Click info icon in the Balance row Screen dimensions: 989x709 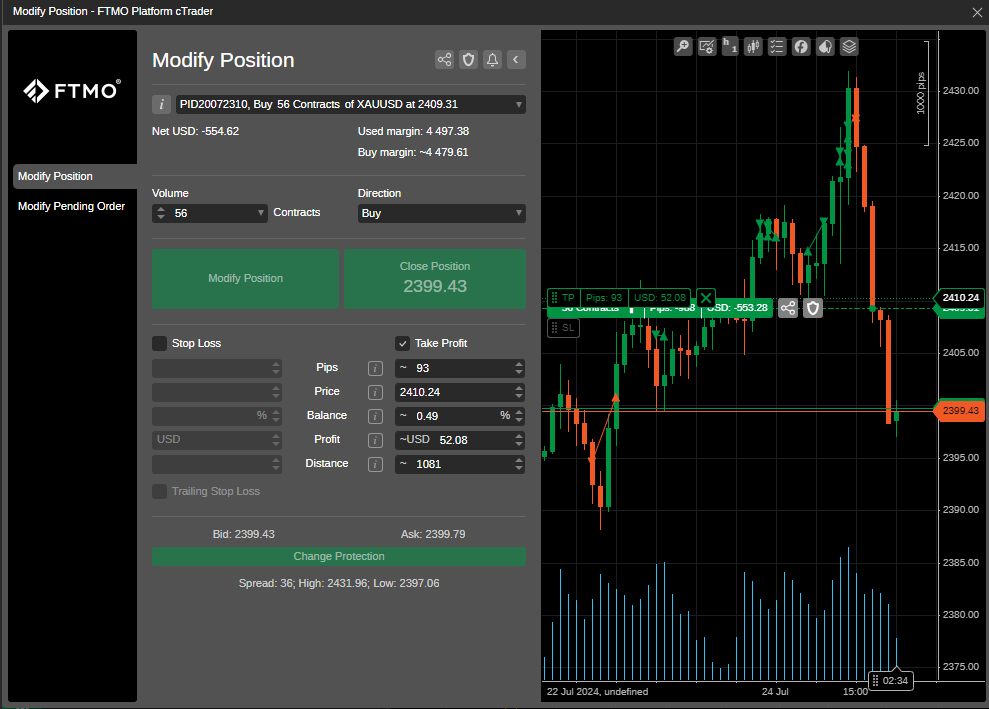click(375, 416)
